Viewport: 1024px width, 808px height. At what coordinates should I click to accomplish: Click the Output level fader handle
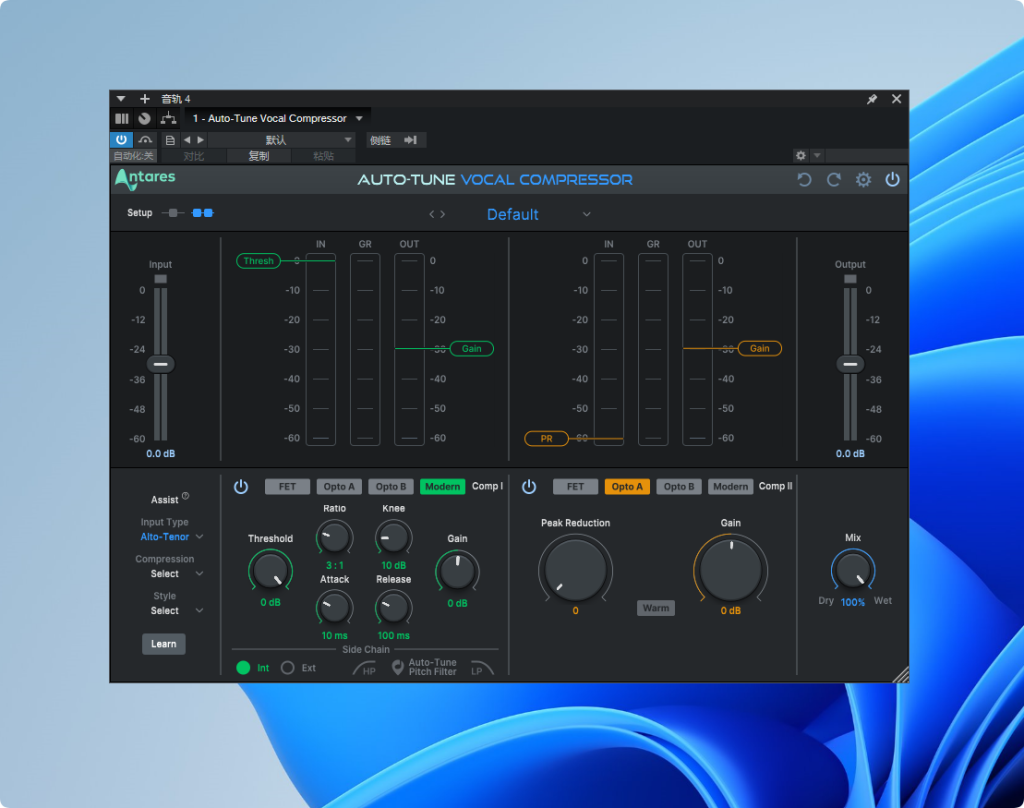pyautogui.click(x=850, y=364)
